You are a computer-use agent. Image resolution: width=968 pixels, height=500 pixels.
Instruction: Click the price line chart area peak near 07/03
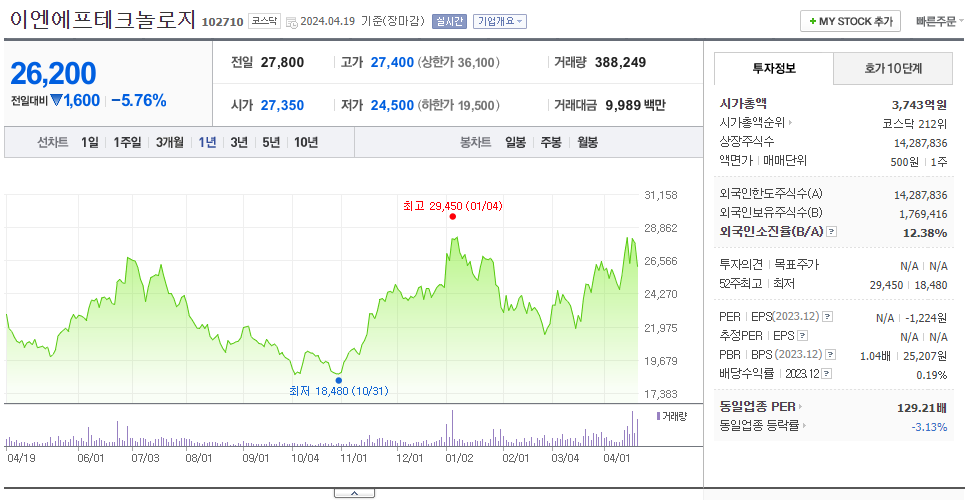tap(128, 257)
